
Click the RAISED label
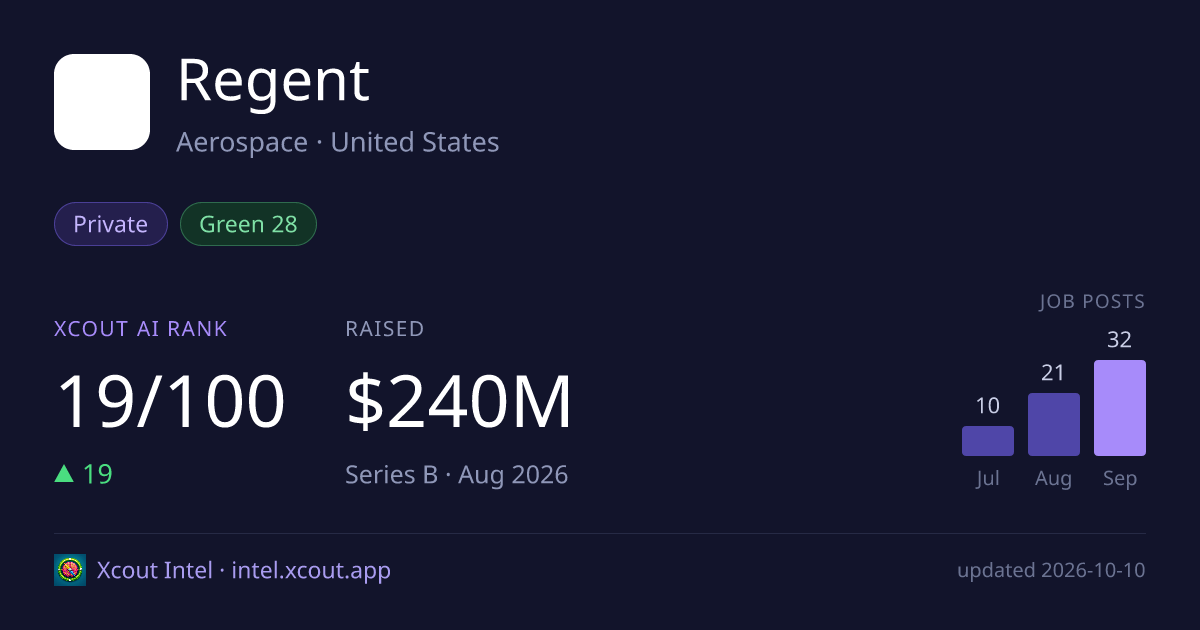click(x=385, y=328)
